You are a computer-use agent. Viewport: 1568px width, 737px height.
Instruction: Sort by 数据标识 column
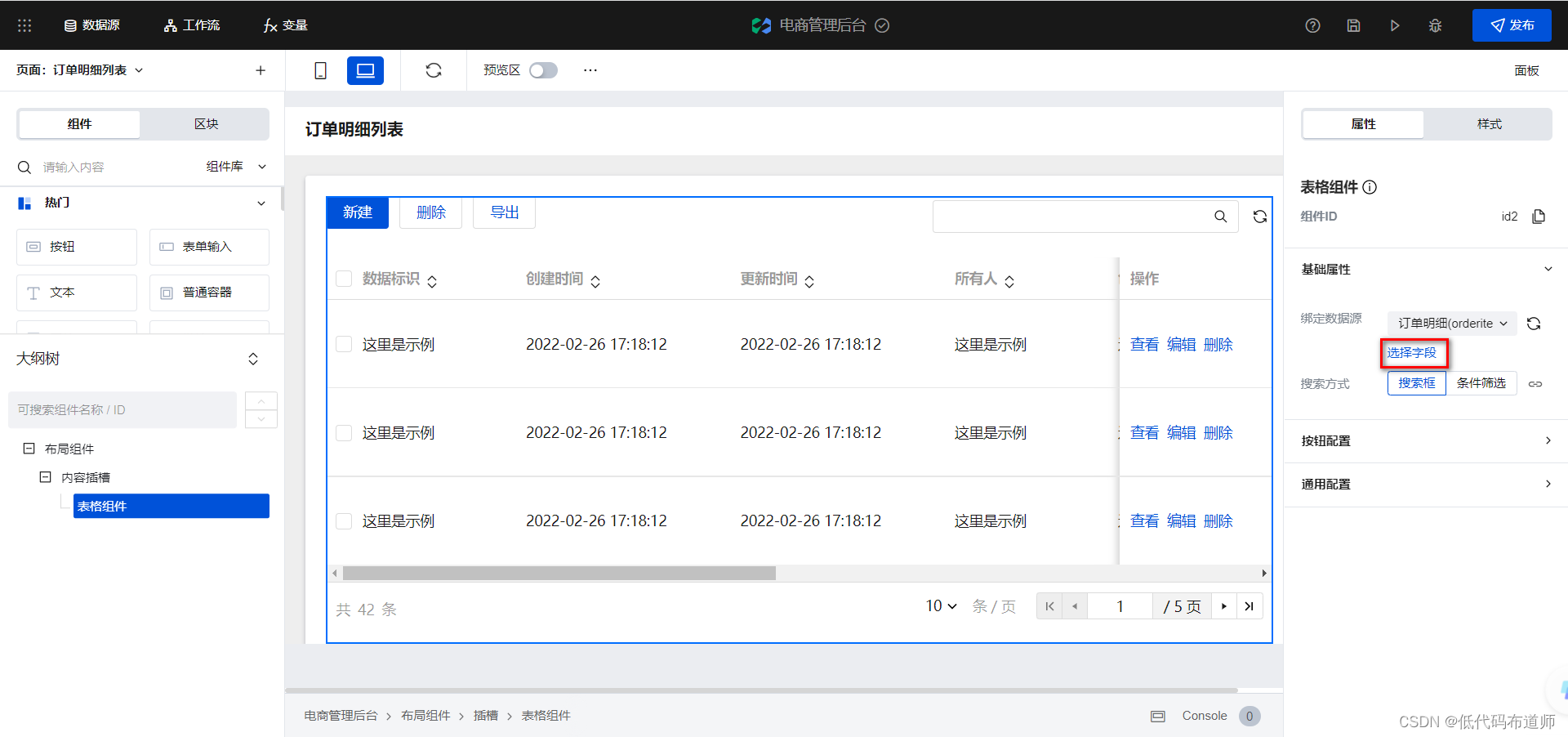point(432,281)
